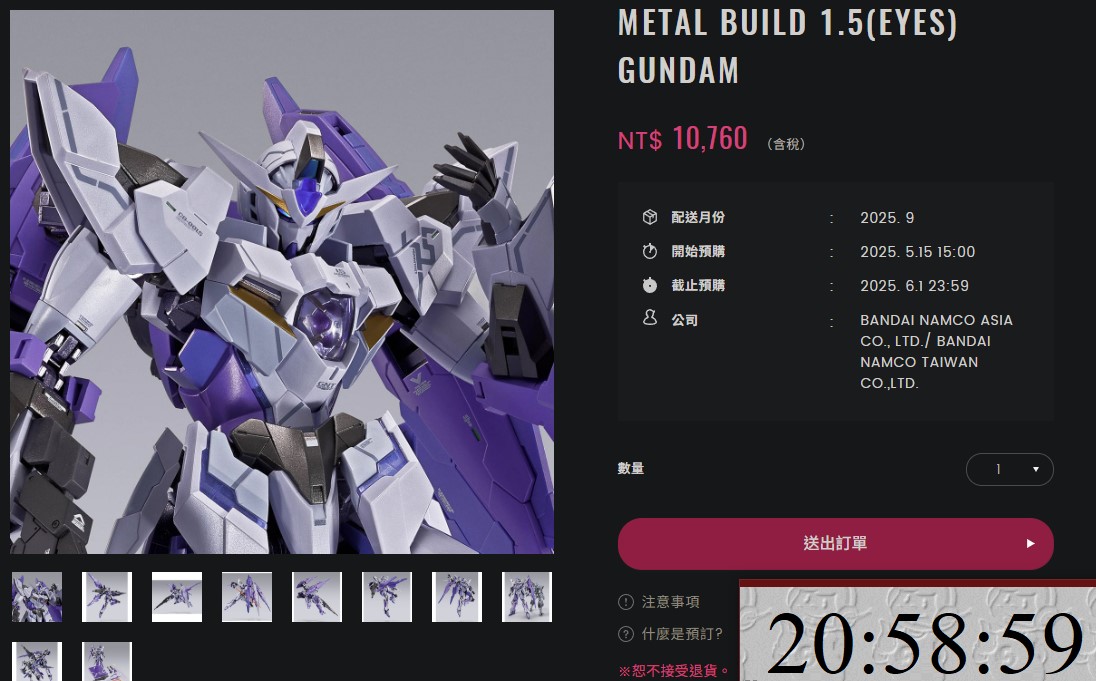1096x681 pixels.
Task: Click the 什麼是預訂 question mark icon
Action: pyautogui.click(x=626, y=634)
